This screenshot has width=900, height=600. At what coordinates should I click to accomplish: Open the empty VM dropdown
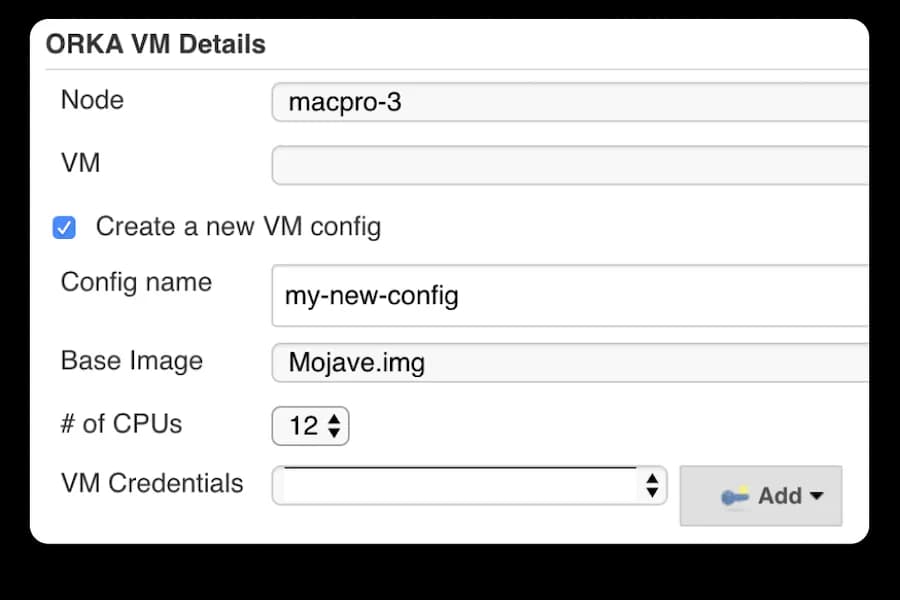coord(570,165)
